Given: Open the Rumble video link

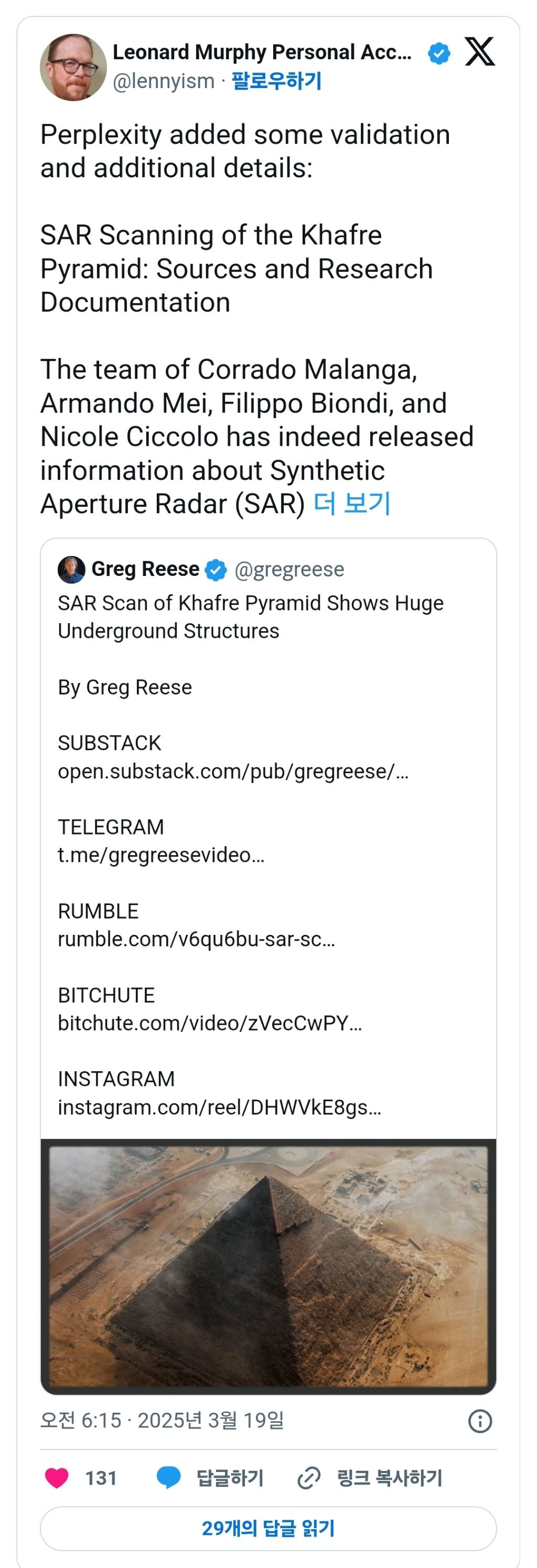Looking at the screenshot, I should point(196,939).
